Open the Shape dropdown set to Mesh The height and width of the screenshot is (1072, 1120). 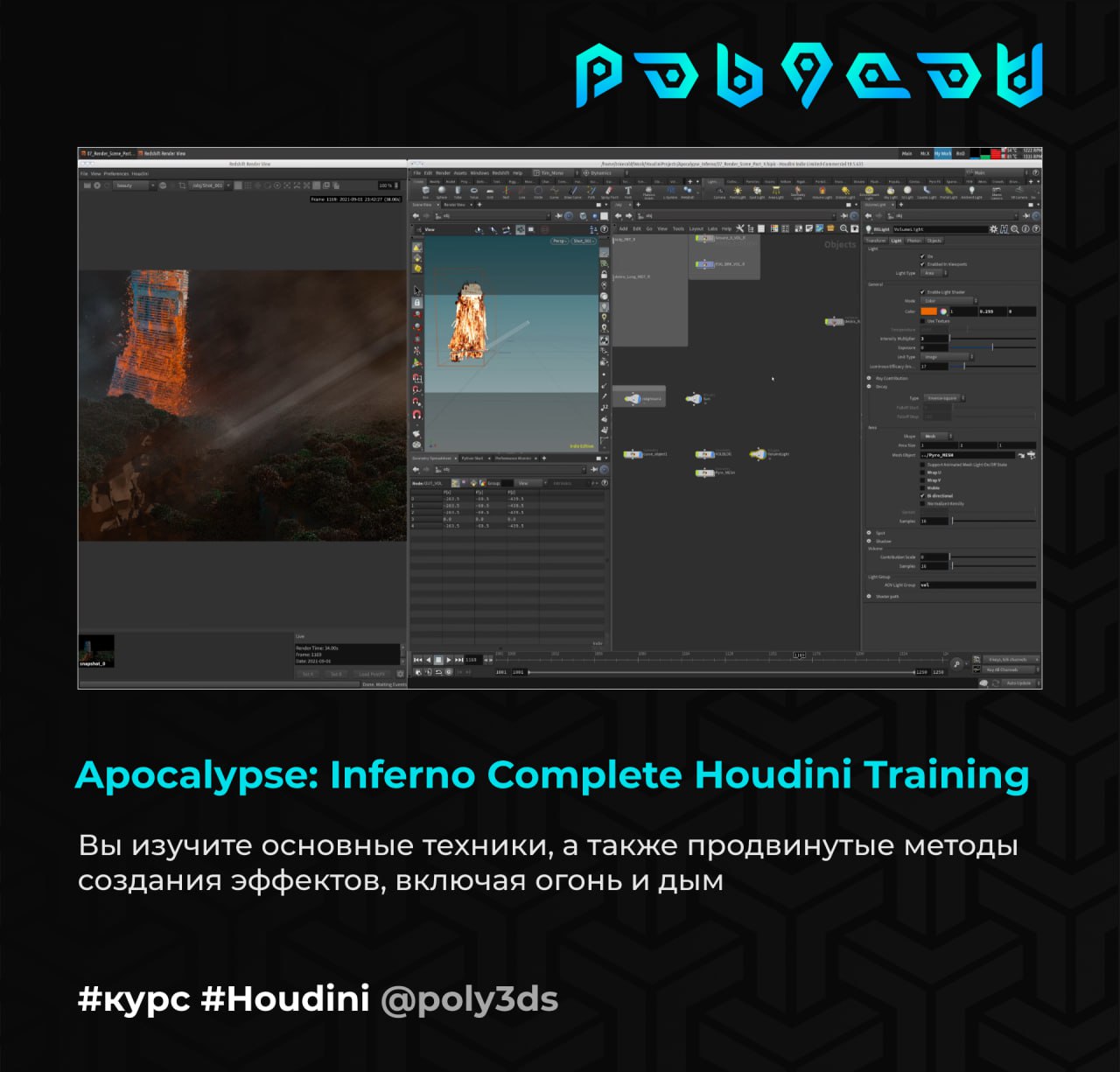pyautogui.click(x=936, y=436)
